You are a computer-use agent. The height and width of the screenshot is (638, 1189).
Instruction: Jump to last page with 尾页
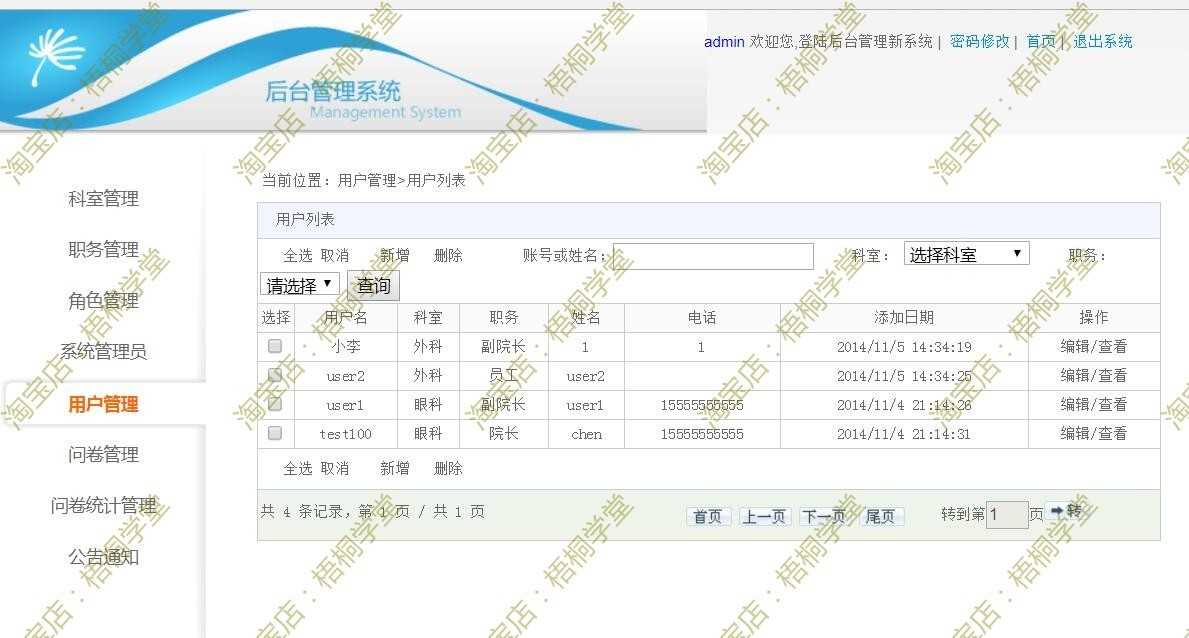[x=880, y=517]
